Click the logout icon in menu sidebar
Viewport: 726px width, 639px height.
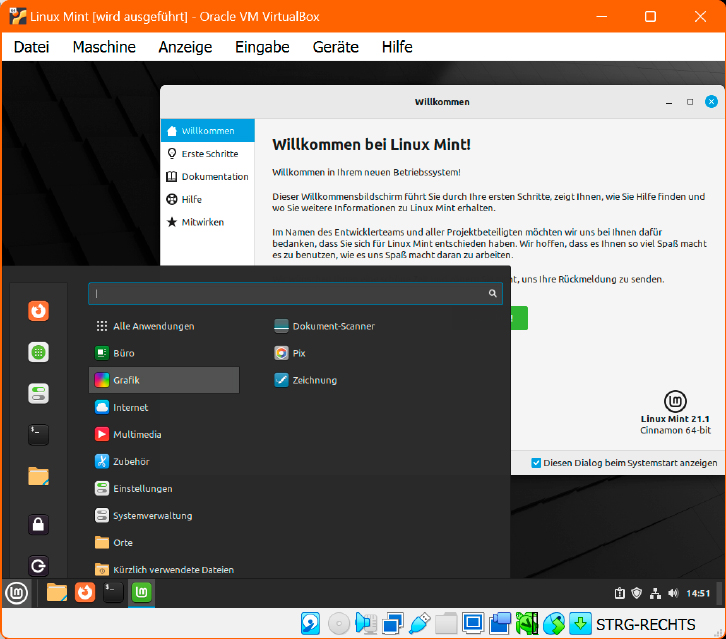click(x=38, y=565)
